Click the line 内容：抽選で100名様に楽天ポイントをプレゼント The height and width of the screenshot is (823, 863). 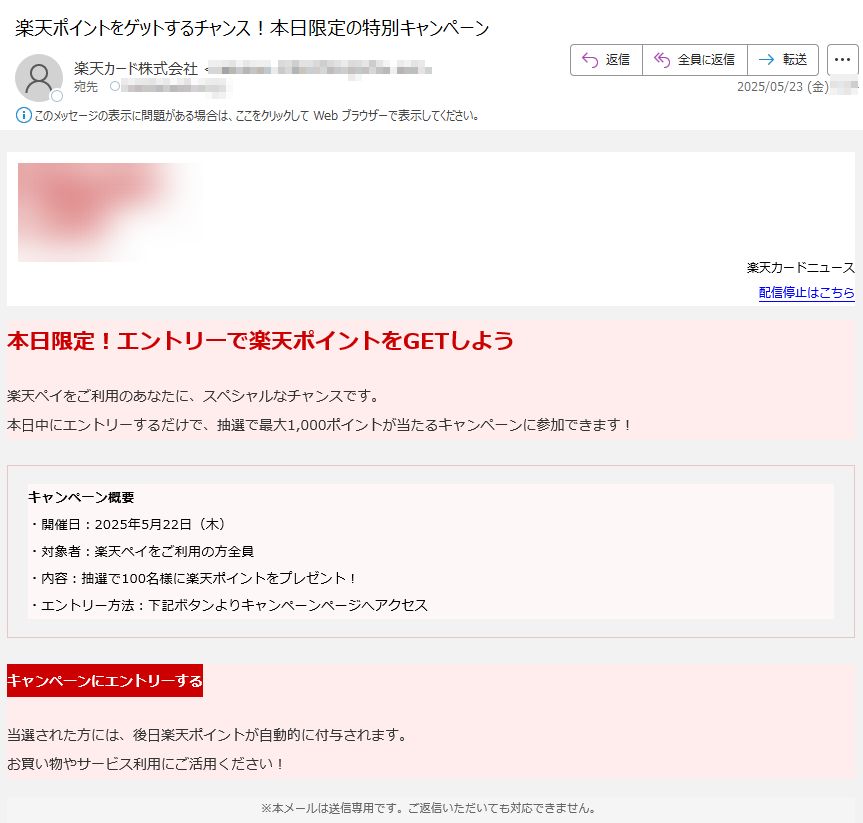click(x=192, y=578)
